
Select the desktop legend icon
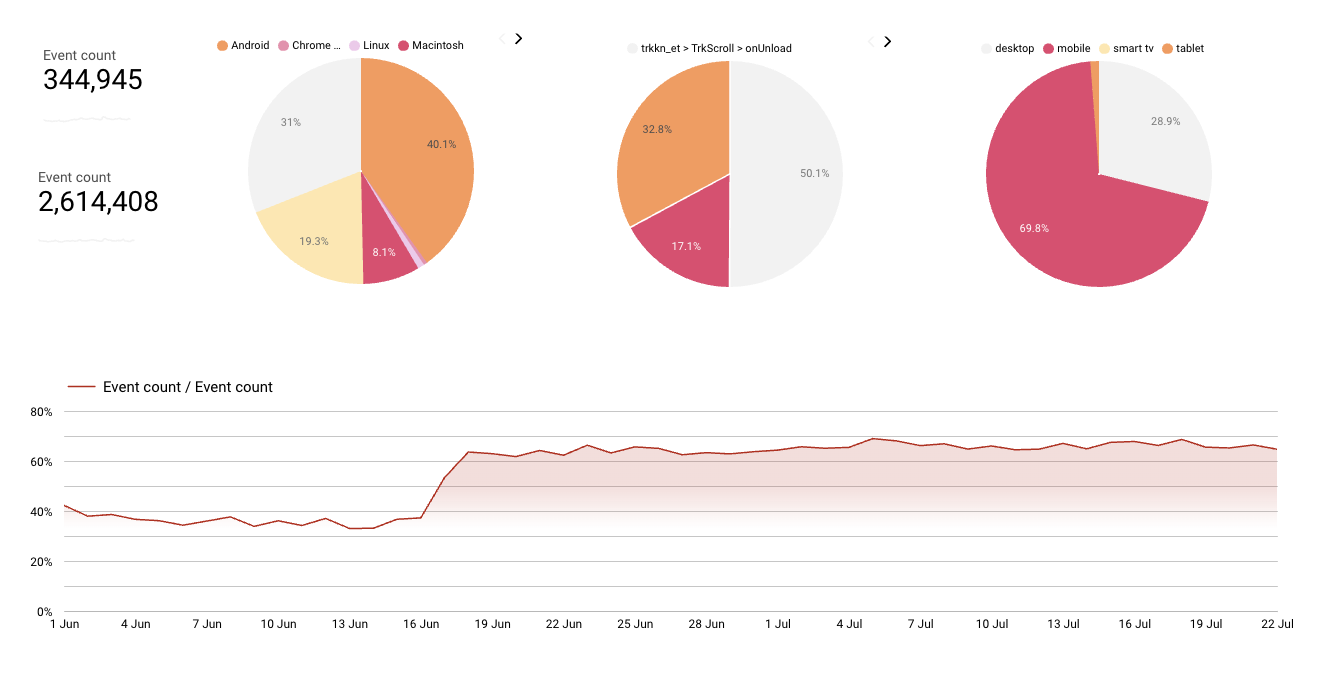[986, 48]
